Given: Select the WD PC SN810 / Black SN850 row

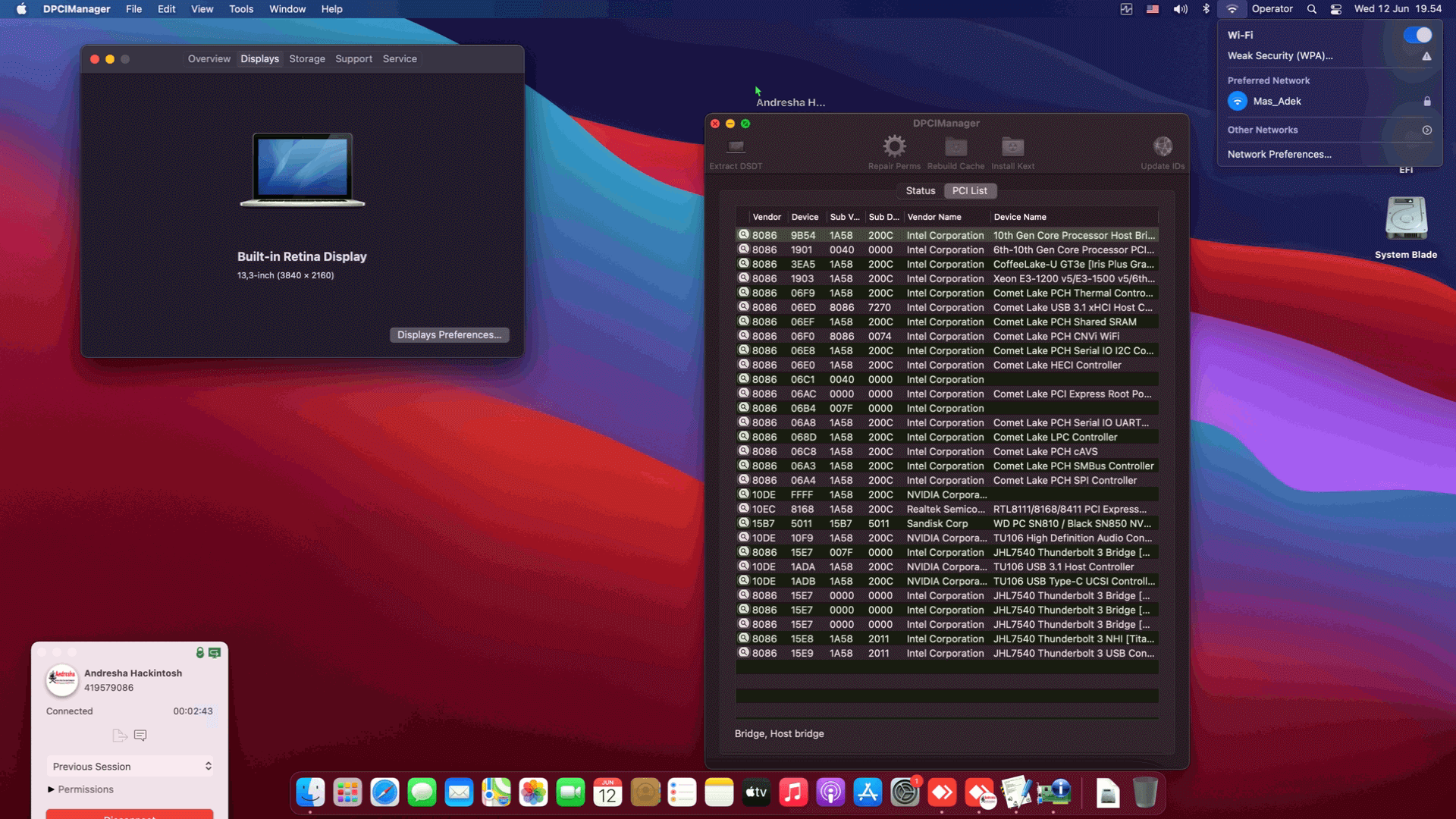Looking at the screenshot, I should click(x=946, y=524).
